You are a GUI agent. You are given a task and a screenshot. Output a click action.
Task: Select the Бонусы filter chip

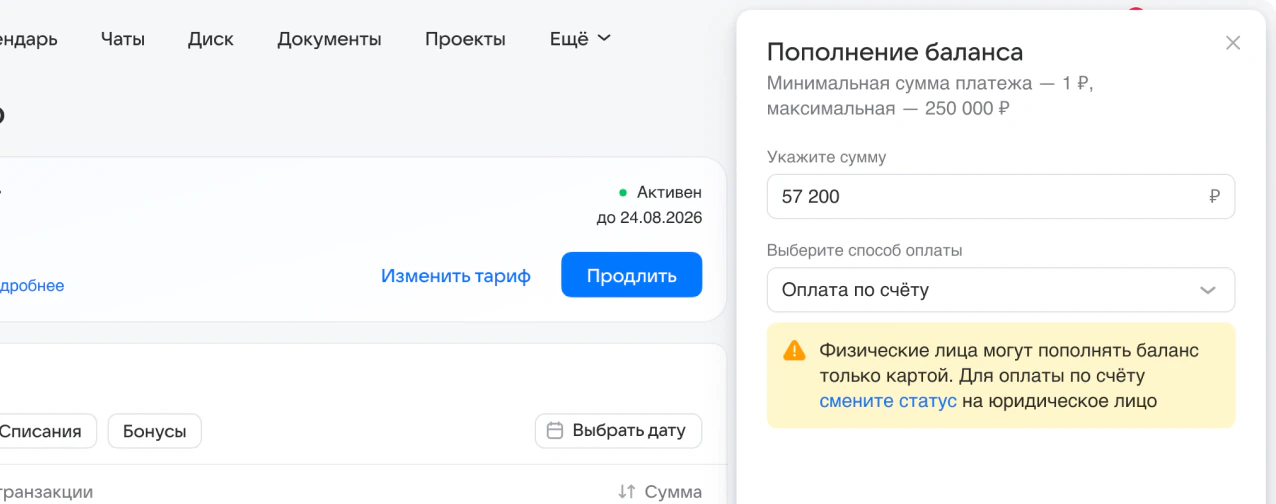155,431
